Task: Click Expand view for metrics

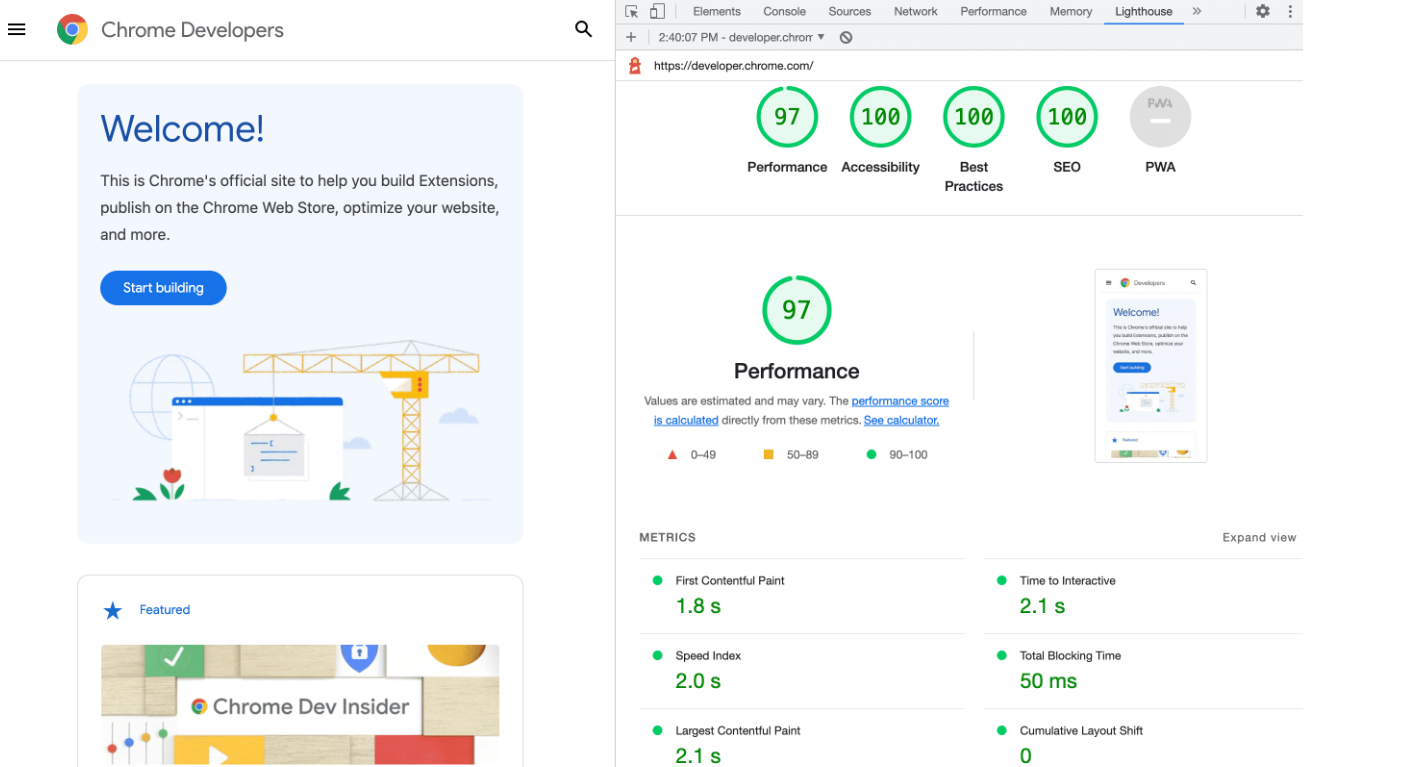Action: pos(1259,537)
